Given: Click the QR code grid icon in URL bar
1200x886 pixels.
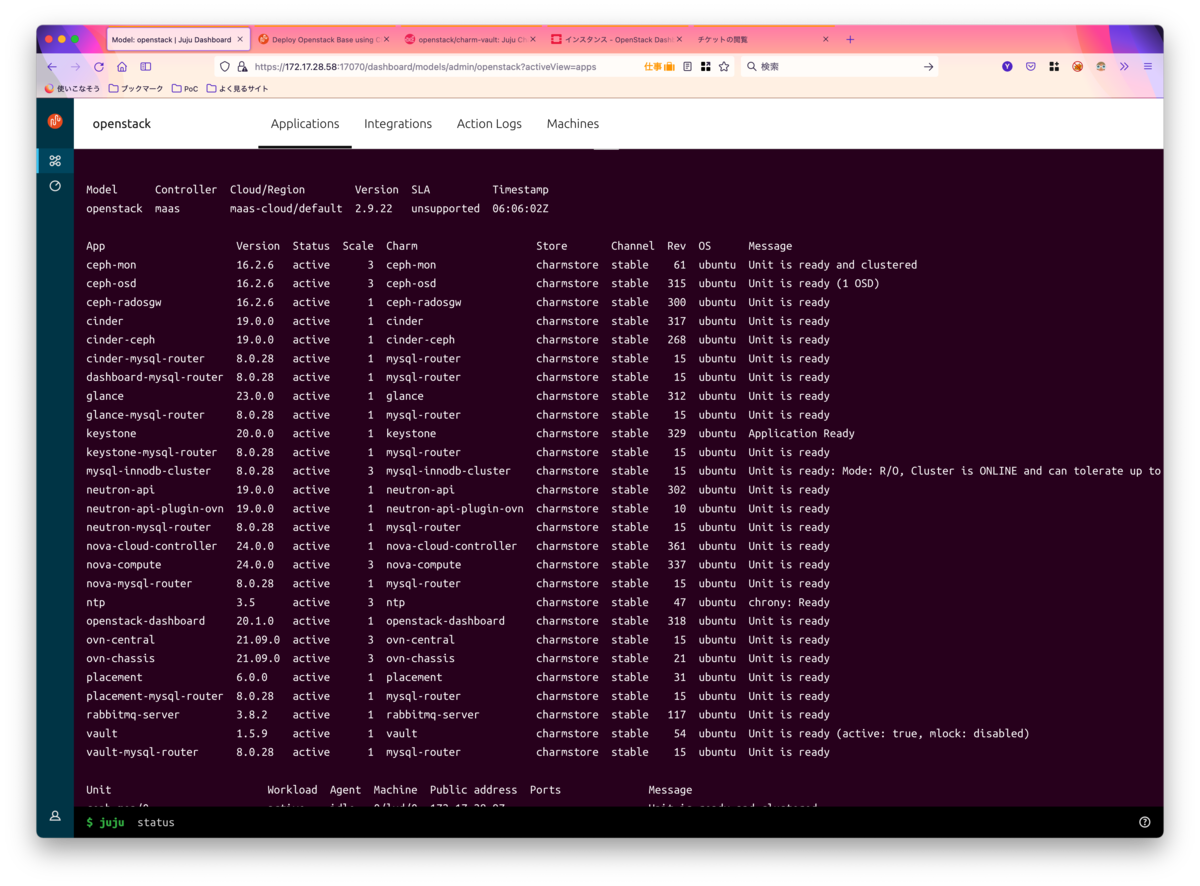Looking at the screenshot, I should [705, 67].
